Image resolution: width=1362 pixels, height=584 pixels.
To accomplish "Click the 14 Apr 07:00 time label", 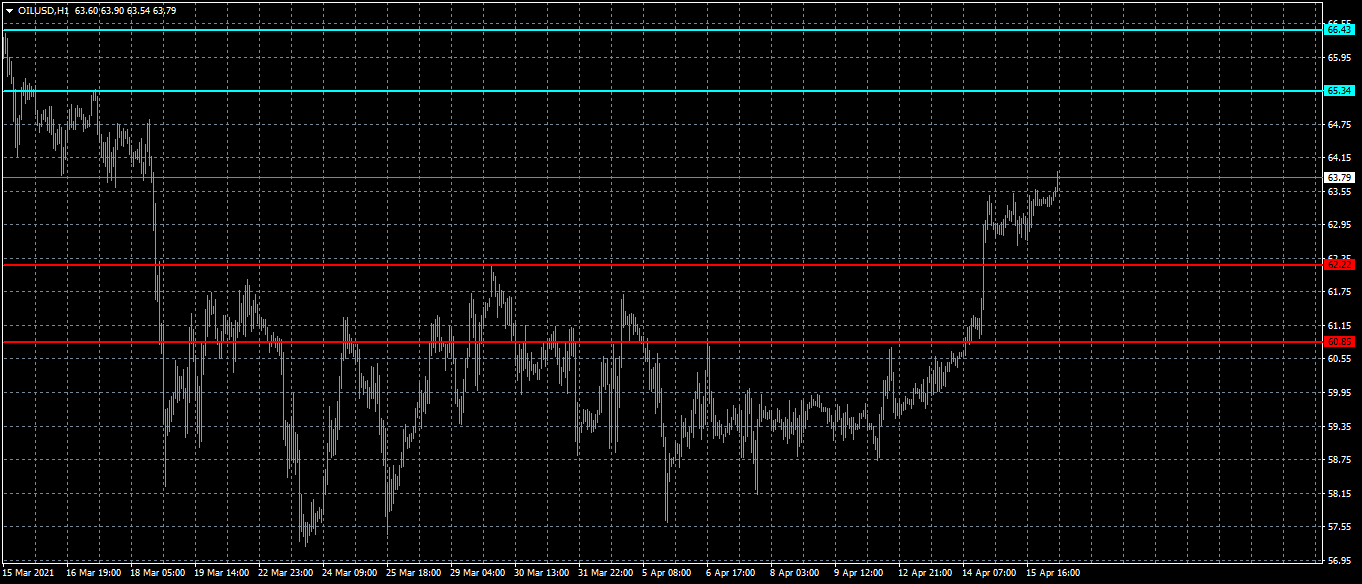I will tap(990, 573).
